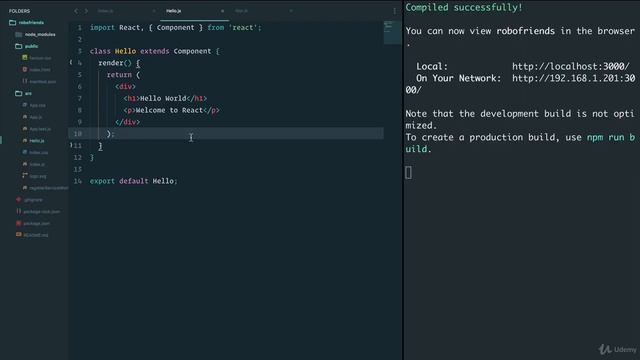This screenshot has width=640, height=360.
Task: Open package-lock.json in the sidebar
Action: pos(42,212)
